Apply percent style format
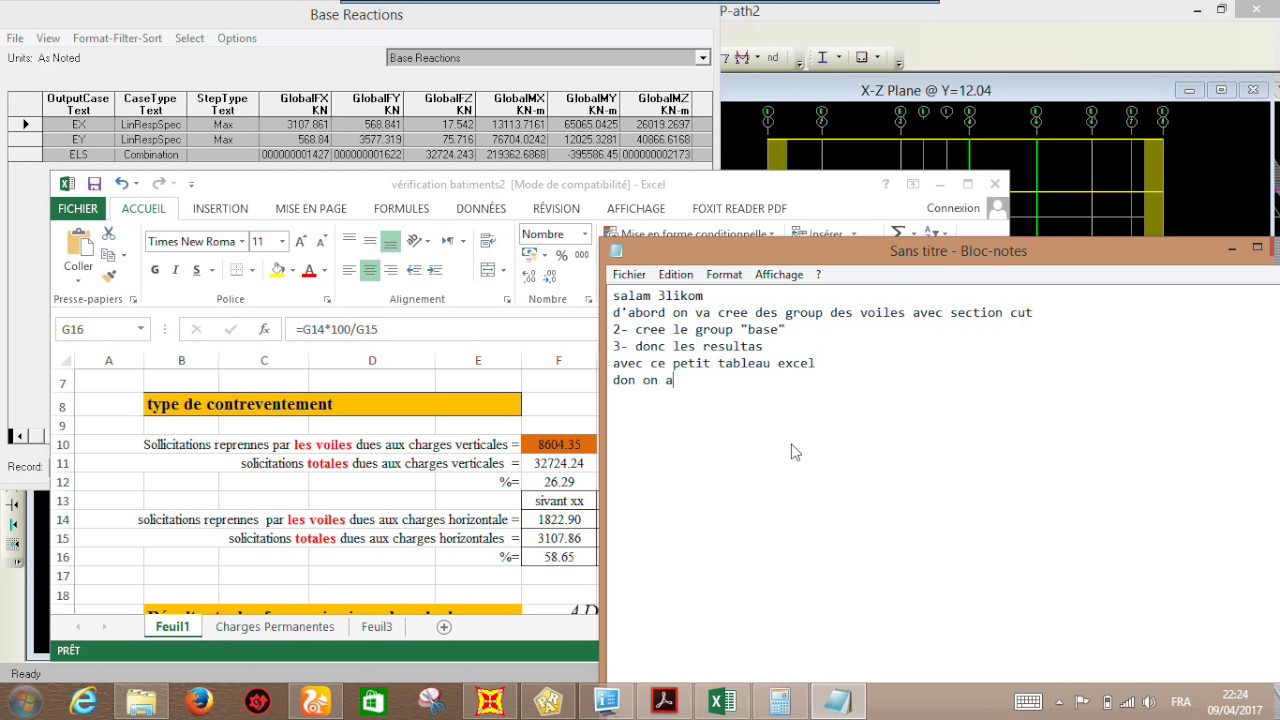Screen dimensions: 1280x720 561,255
